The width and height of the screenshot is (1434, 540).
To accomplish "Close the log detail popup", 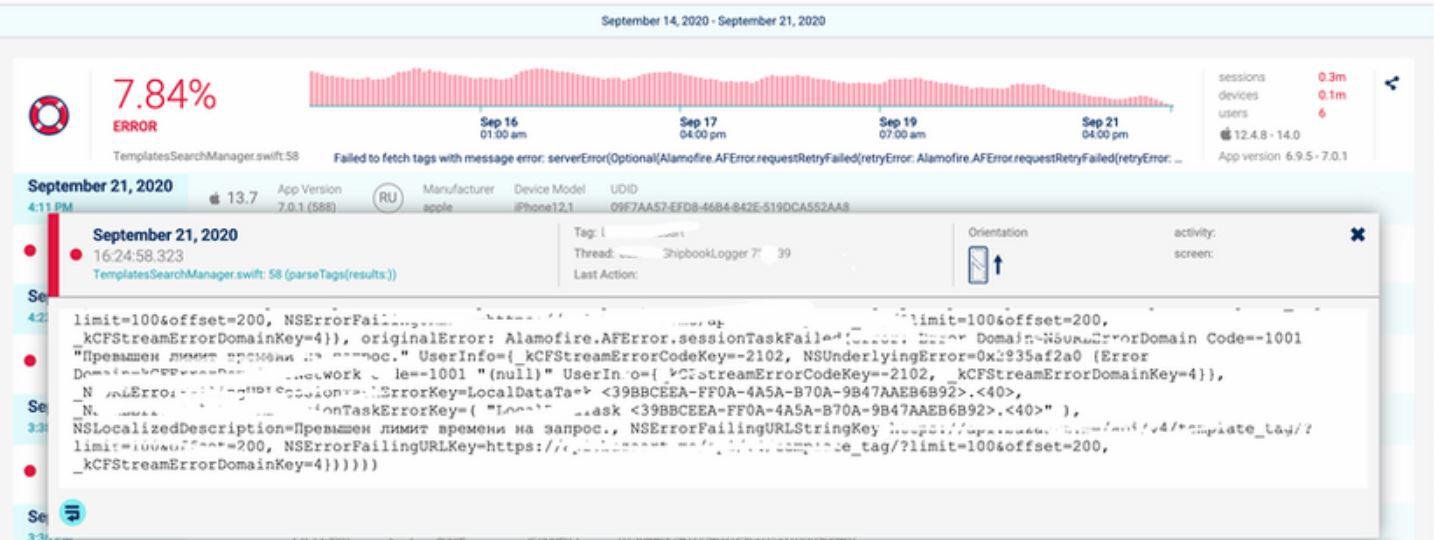I will click(x=1355, y=233).
